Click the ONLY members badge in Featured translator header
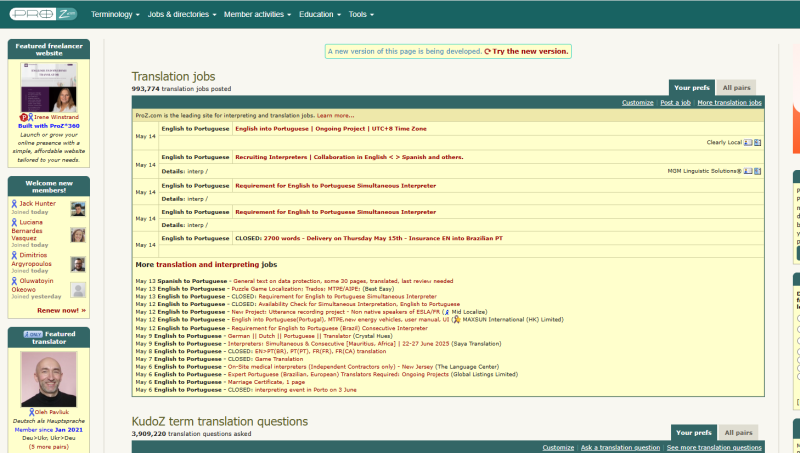 pyautogui.click(x=33, y=334)
